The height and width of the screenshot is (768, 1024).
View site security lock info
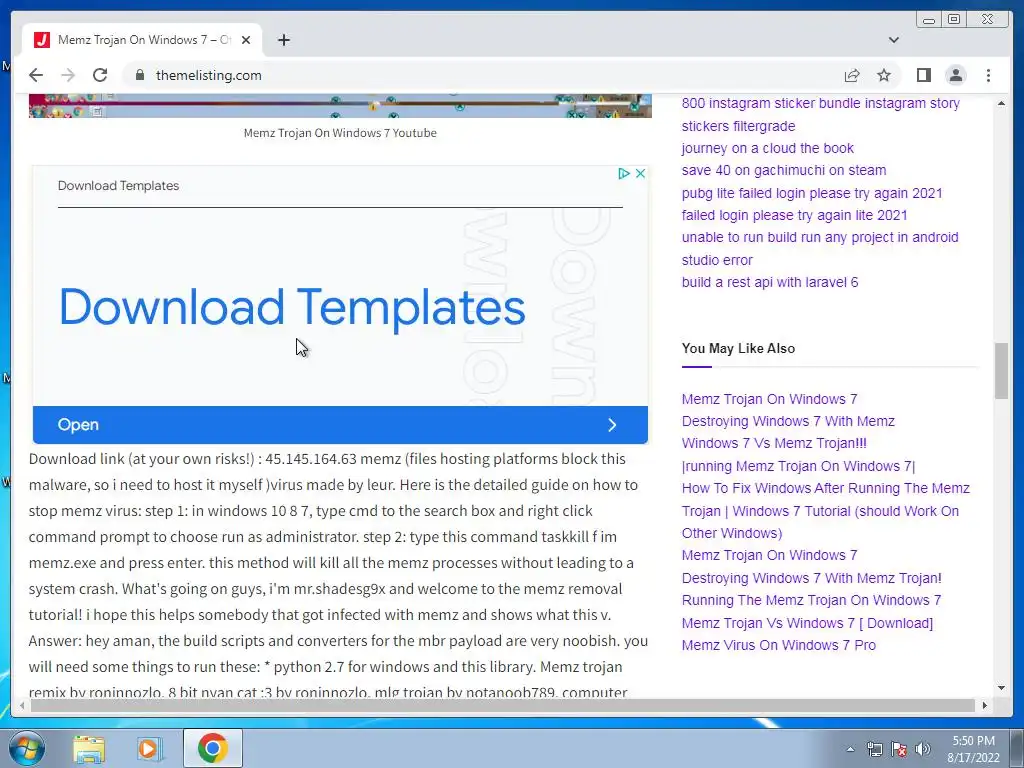pos(139,75)
